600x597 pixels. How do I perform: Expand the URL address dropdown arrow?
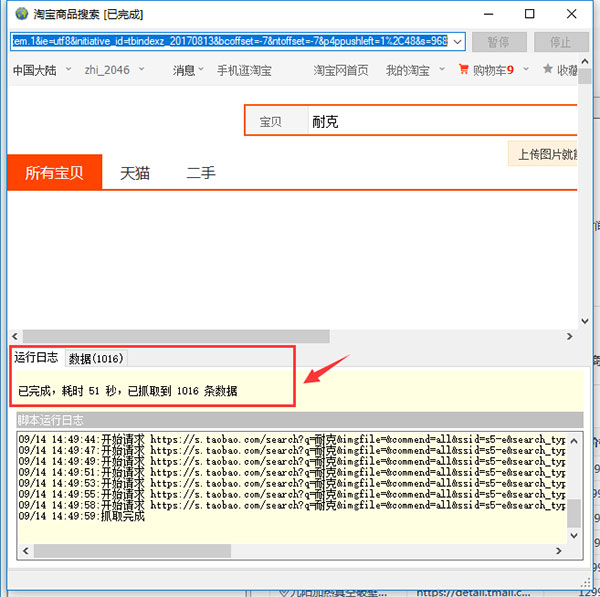457,41
